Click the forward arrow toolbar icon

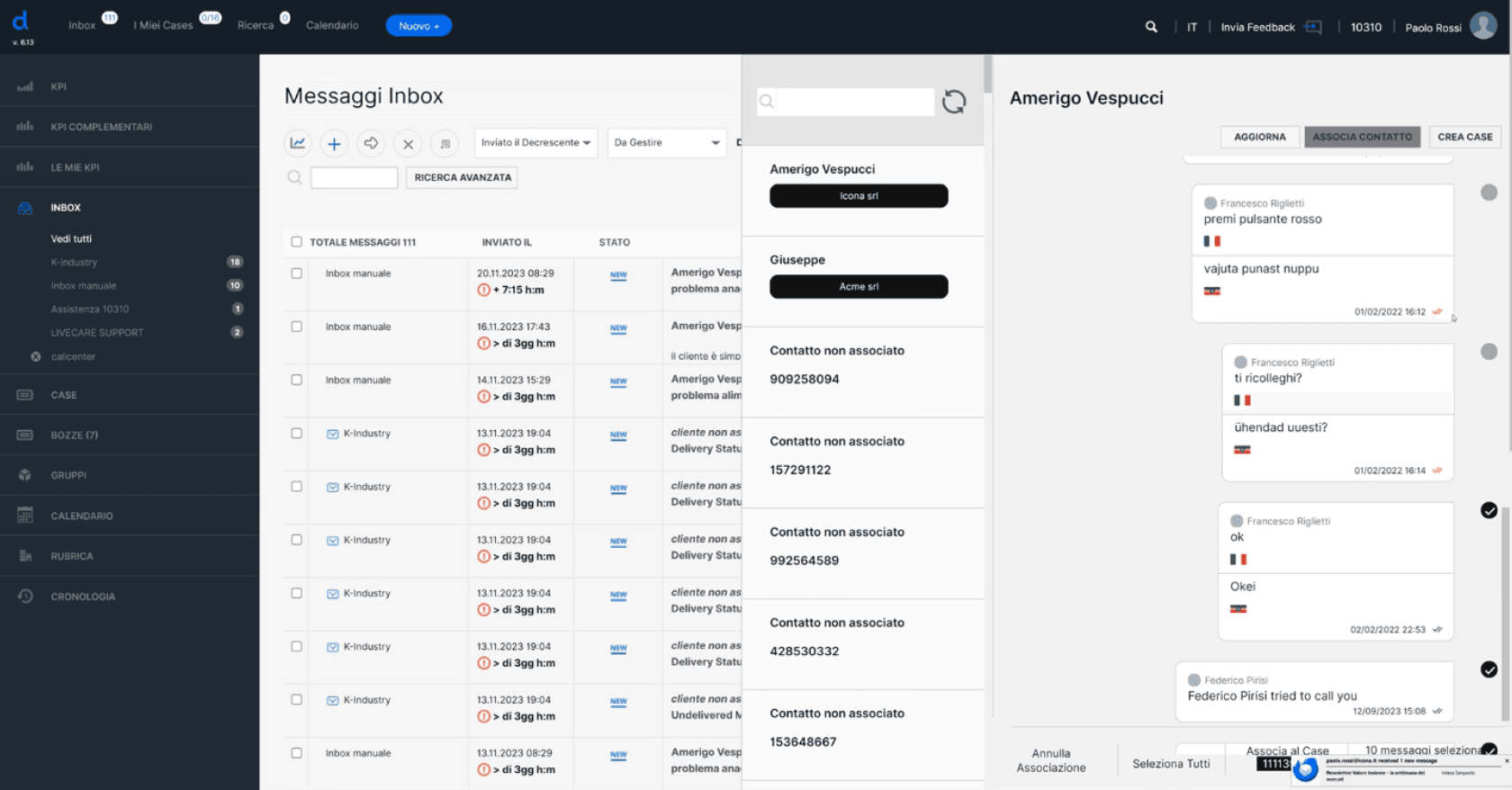pos(371,143)
